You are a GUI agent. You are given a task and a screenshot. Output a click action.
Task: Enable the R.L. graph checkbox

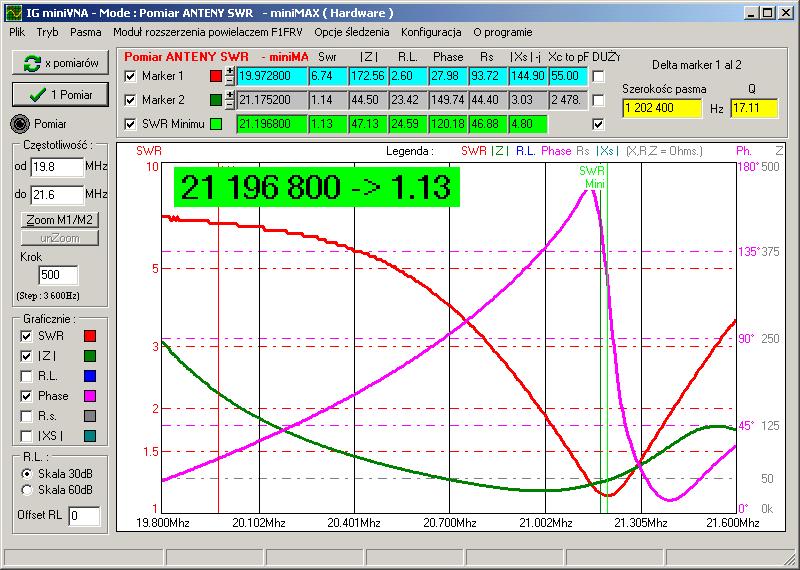point(27,376)
